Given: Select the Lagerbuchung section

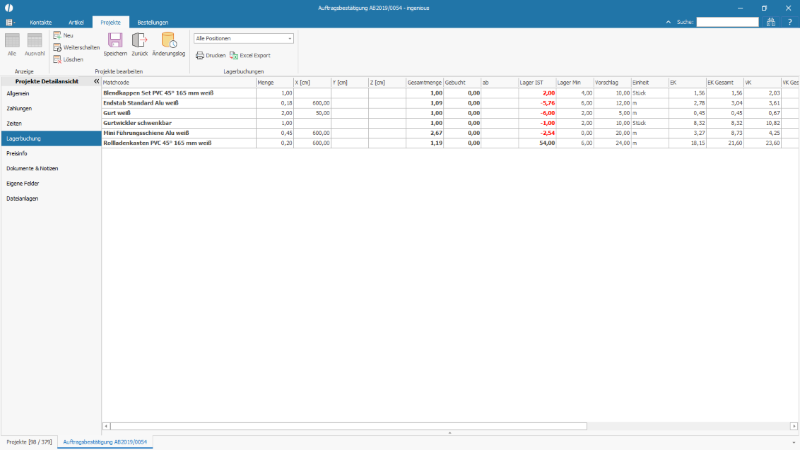Looking at the screenshot, I should pyautogui.click(x=51, y=138).
